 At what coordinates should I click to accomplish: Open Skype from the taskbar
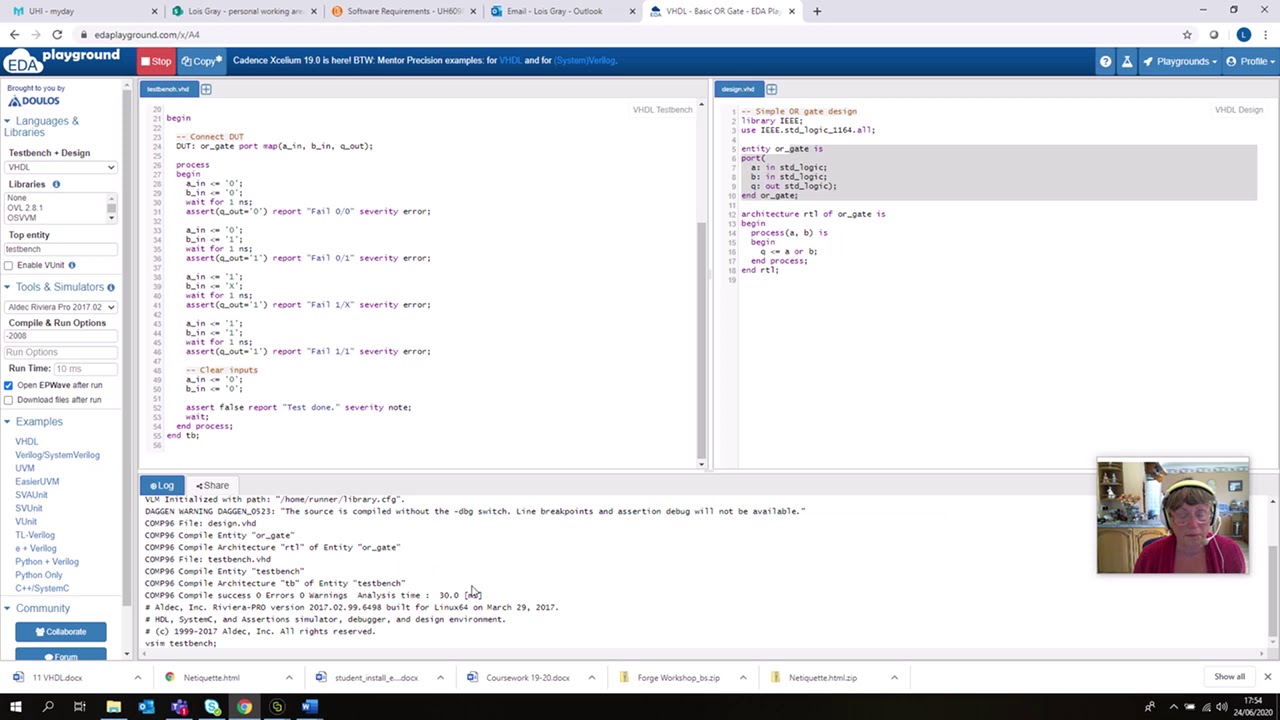click(212, 708)
